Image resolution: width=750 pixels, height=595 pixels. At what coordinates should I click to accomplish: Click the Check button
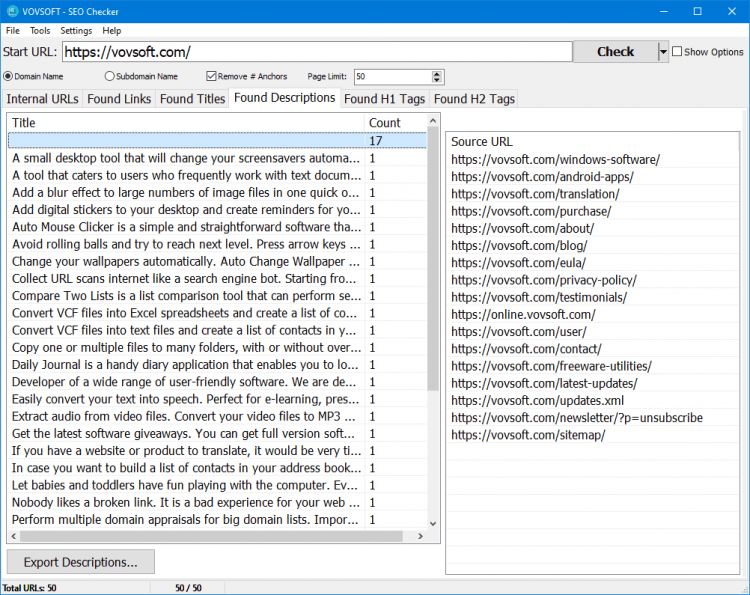pos(615,52)
